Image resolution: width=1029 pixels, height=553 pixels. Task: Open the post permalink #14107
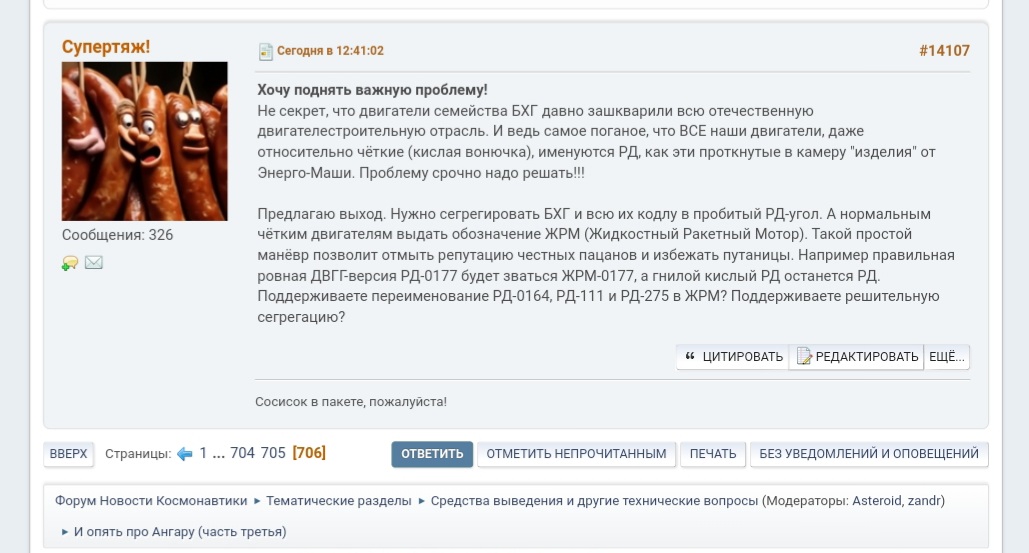click(944, 51)
